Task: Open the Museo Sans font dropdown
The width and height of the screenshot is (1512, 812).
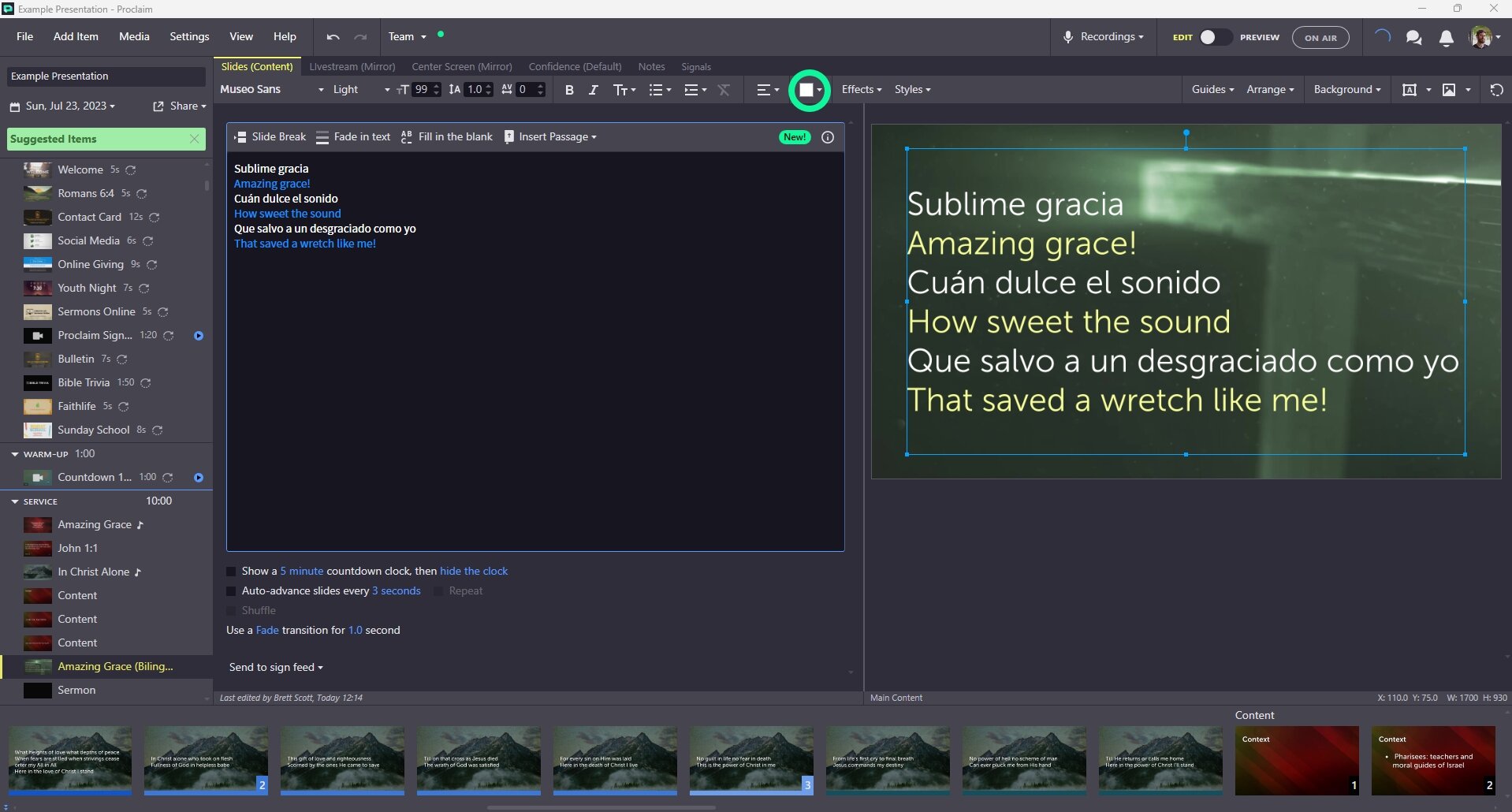Action: [x=271, y=90]
